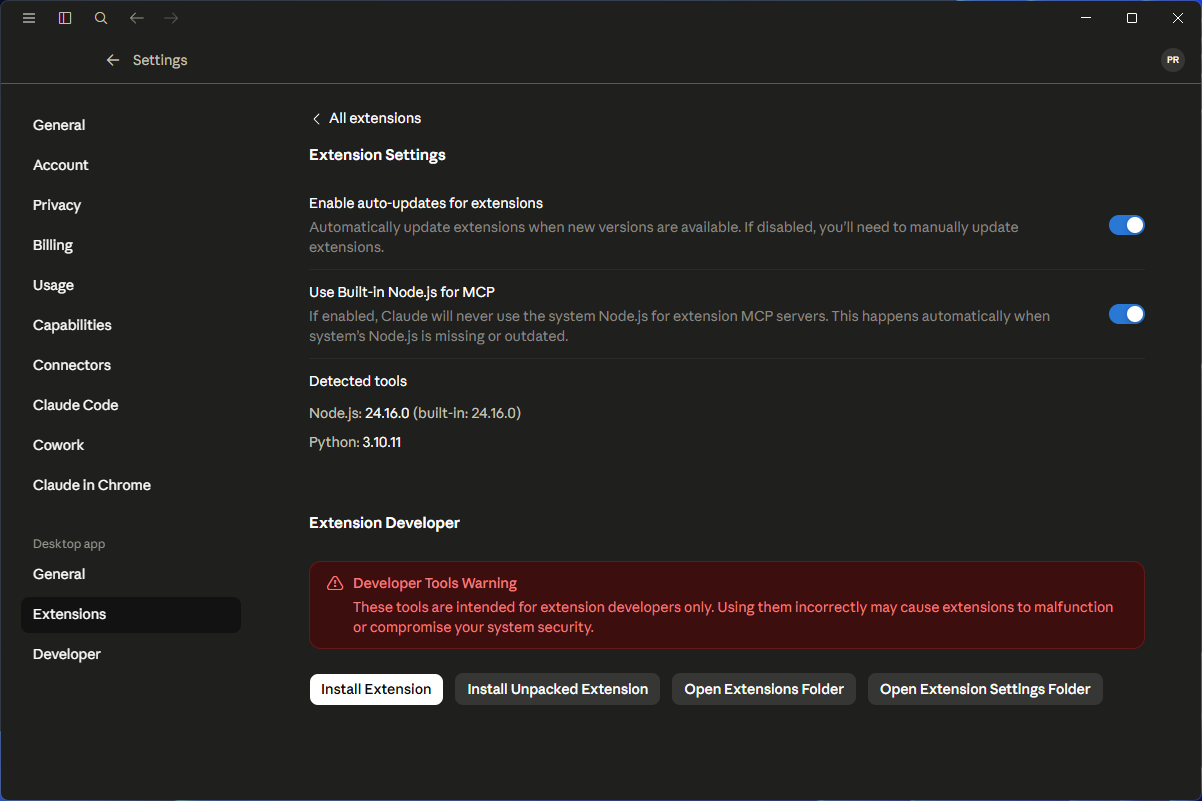The image size is (1202, 801).
Task: Open General under Desktop app
Action: [131, 574]
